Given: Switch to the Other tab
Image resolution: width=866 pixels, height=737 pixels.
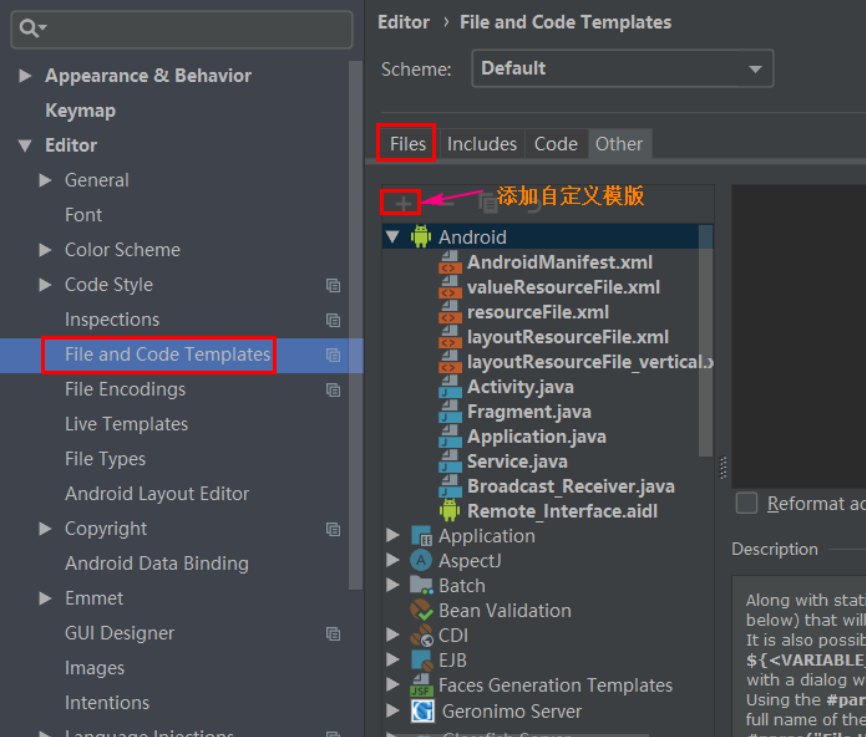Looking at the screenshot, I should pos(619,144).
